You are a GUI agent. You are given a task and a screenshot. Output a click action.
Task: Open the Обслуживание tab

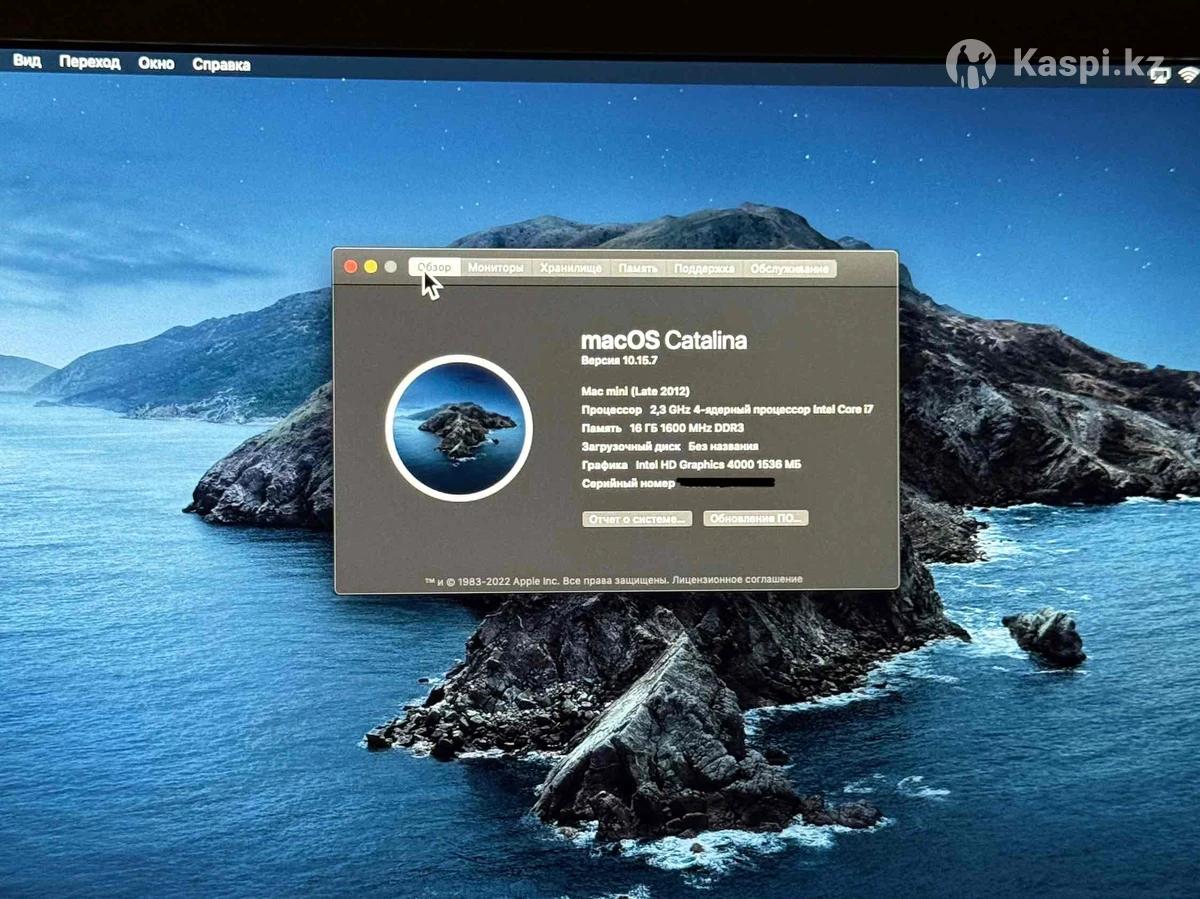coord(789,268)
